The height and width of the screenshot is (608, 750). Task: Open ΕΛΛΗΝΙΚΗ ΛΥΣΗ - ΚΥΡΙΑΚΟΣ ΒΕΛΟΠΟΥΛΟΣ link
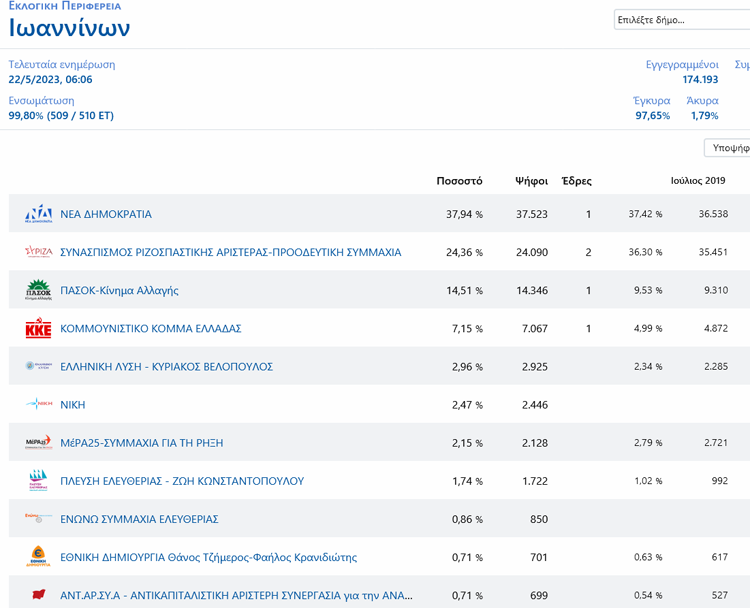[x=166, y=367]
